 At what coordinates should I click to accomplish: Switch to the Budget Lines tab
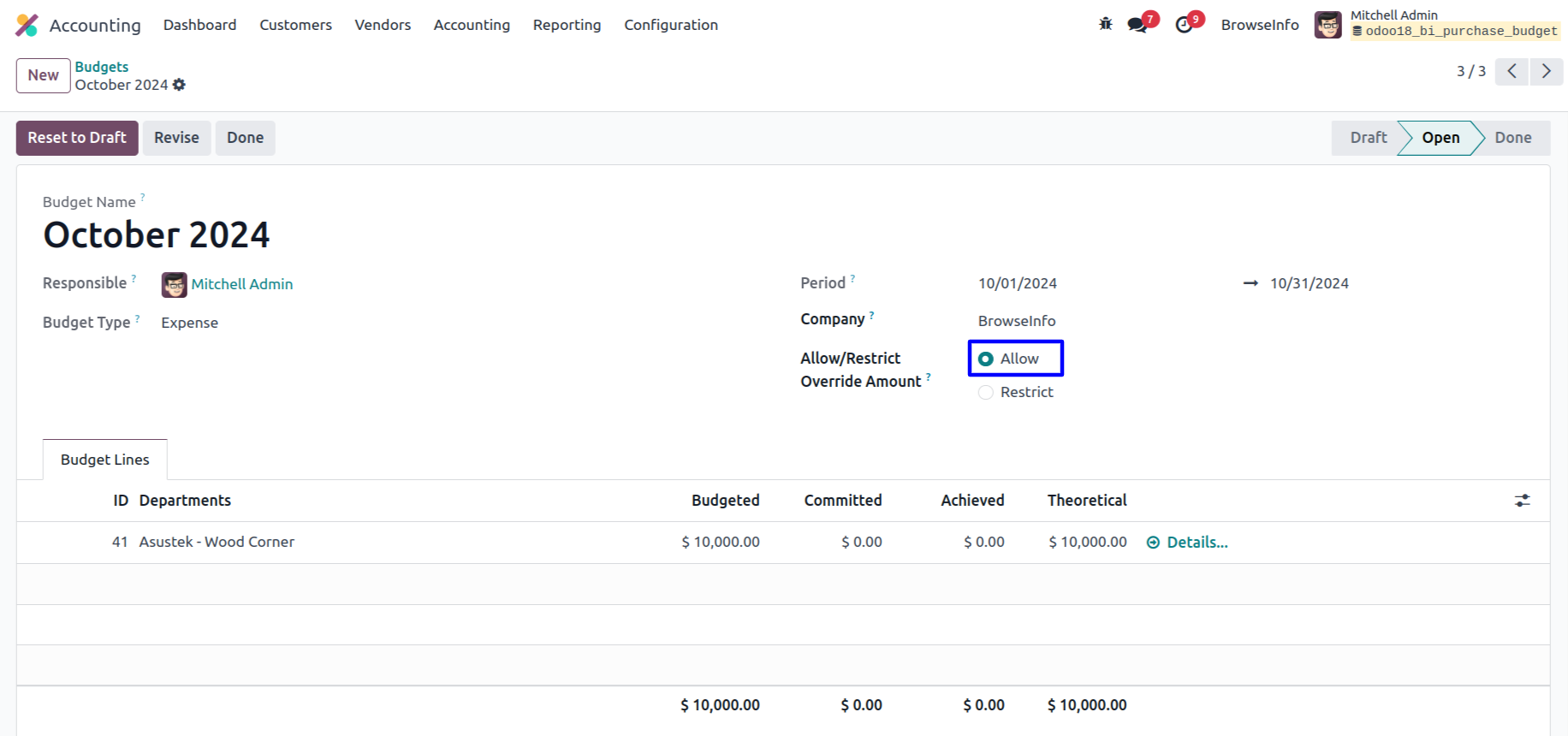104,460
